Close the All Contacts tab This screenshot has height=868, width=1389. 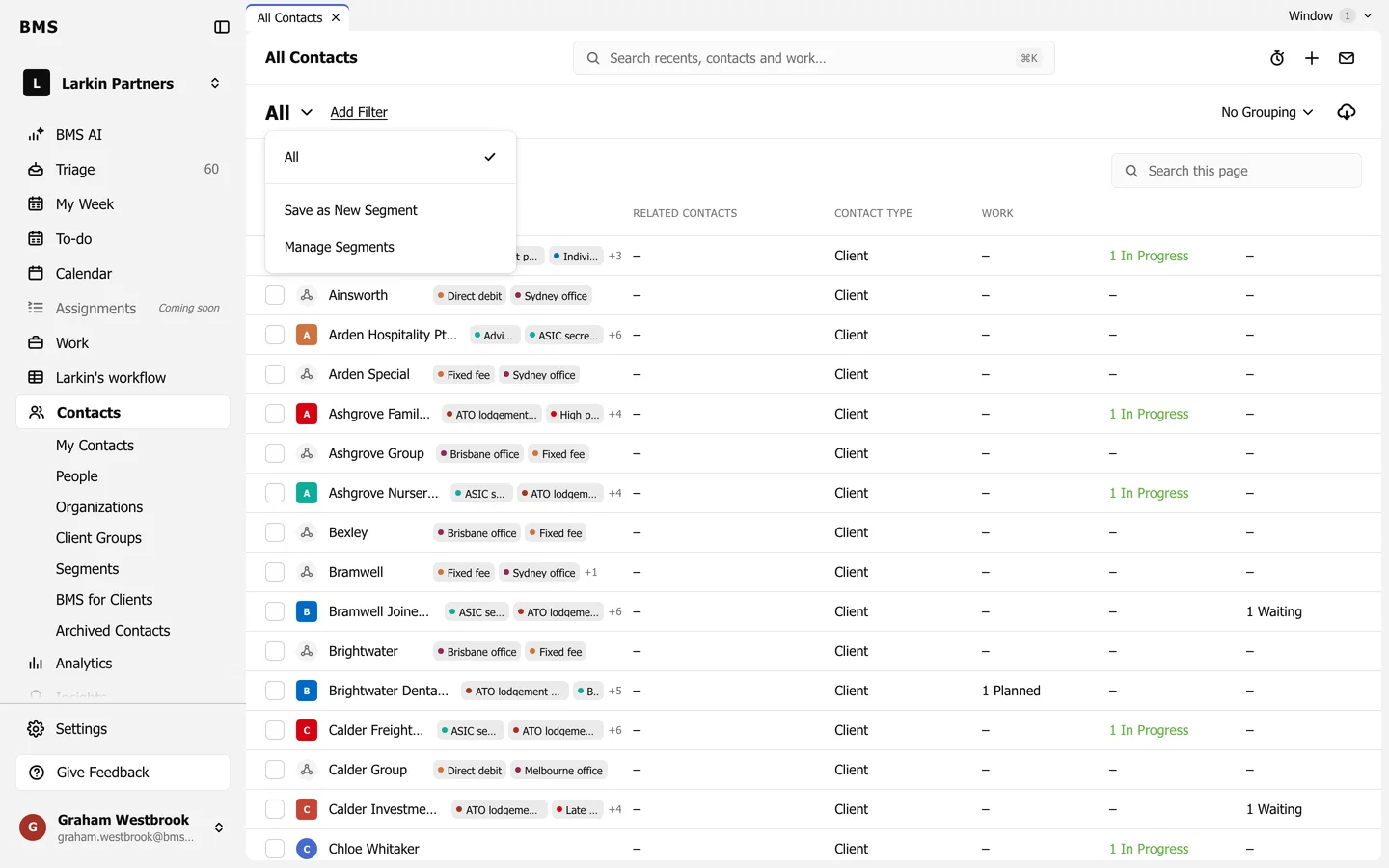[336, 17]
